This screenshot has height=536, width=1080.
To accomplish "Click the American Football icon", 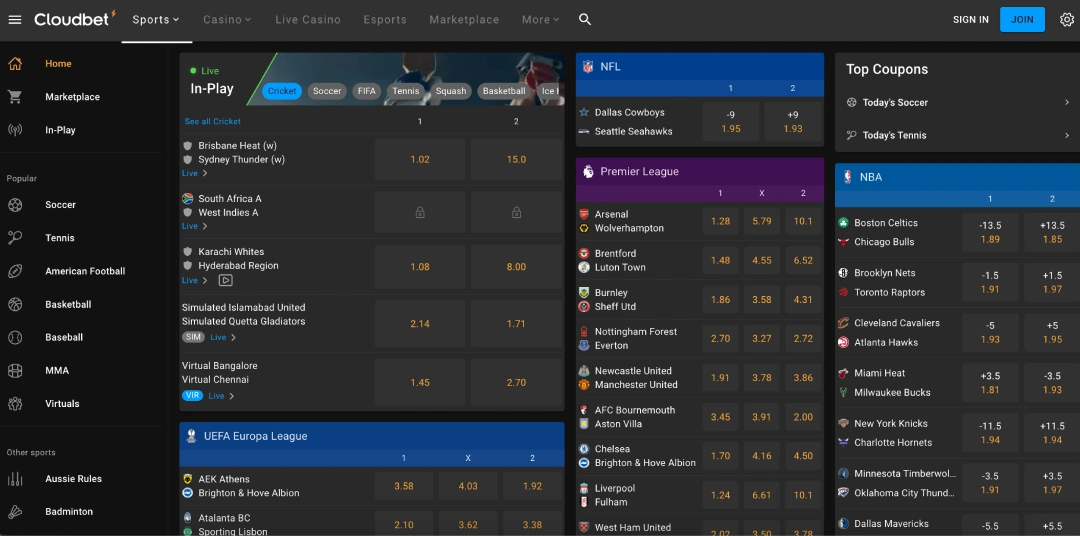I will [x=14, y=271].
